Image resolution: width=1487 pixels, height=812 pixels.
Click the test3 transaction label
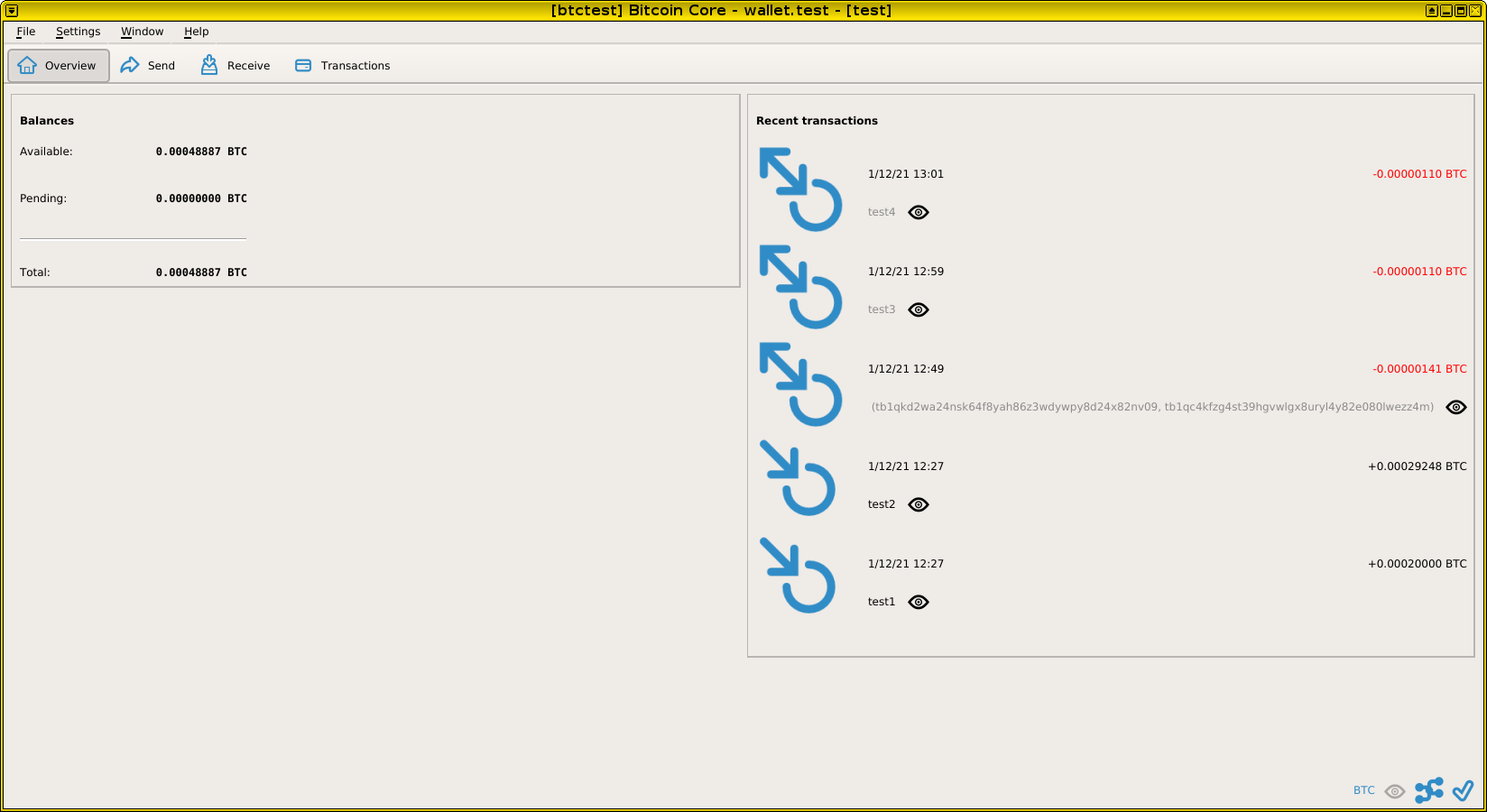click(882, 309)
